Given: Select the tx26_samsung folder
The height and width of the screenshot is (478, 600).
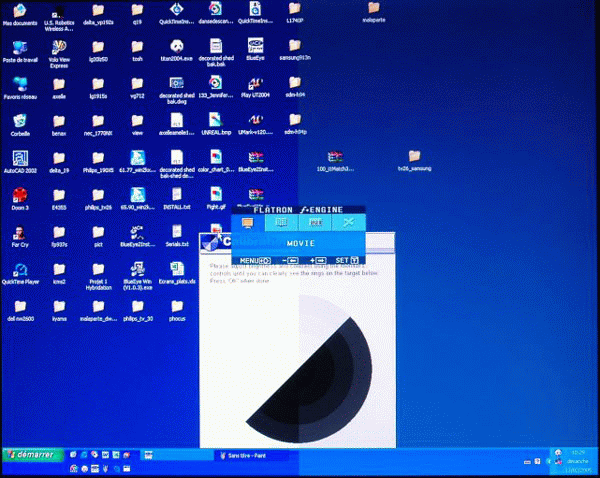Looking at the screenshot, I should click(x=414, y=161).
